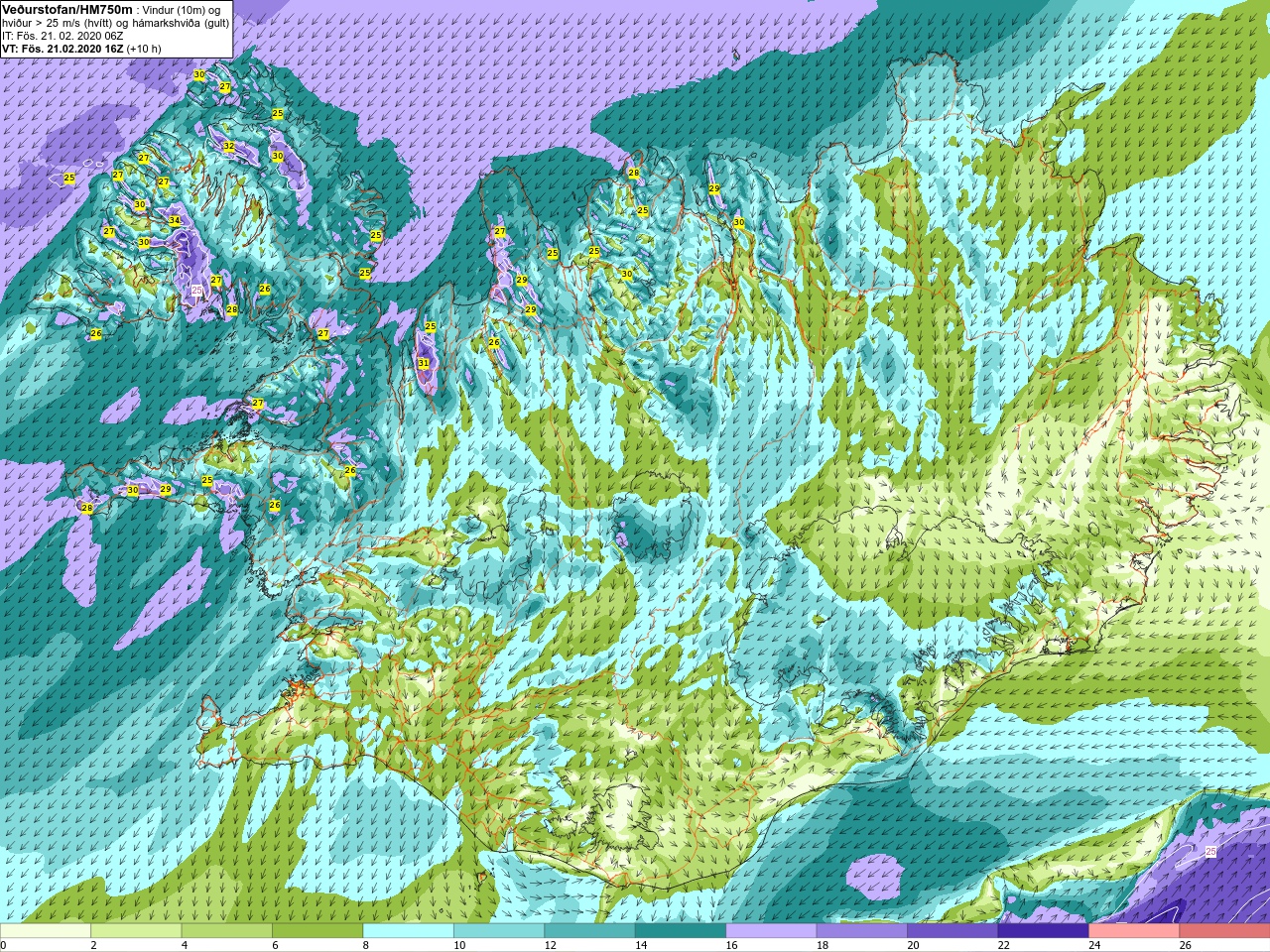Viewport: 1270px width, 952px height.
Task: Click the salmon legend swatch above 26 m/s
Action: click(1224, 932)
